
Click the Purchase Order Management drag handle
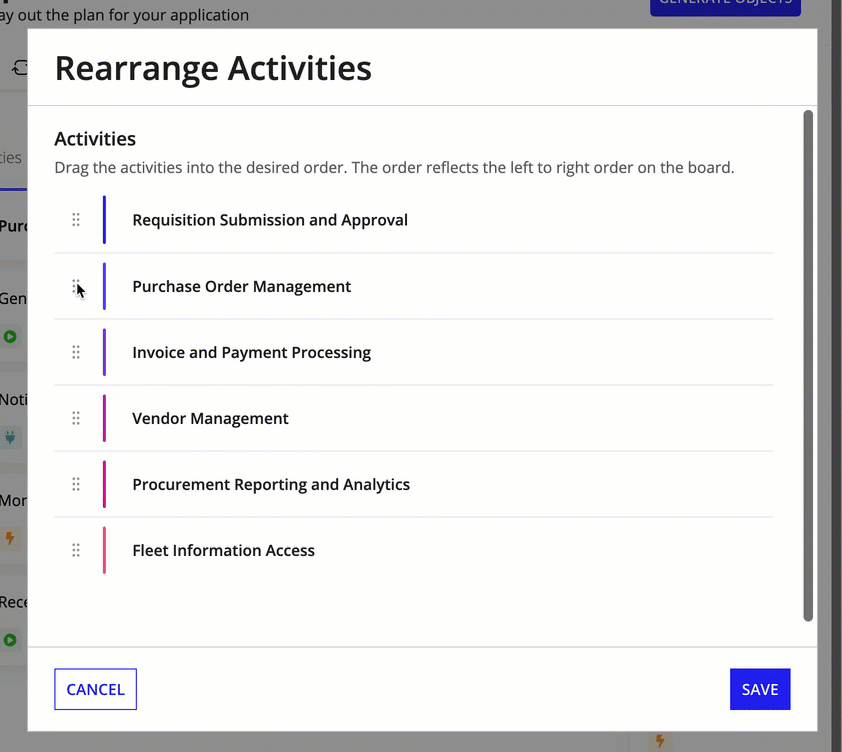tap(76, 286)
